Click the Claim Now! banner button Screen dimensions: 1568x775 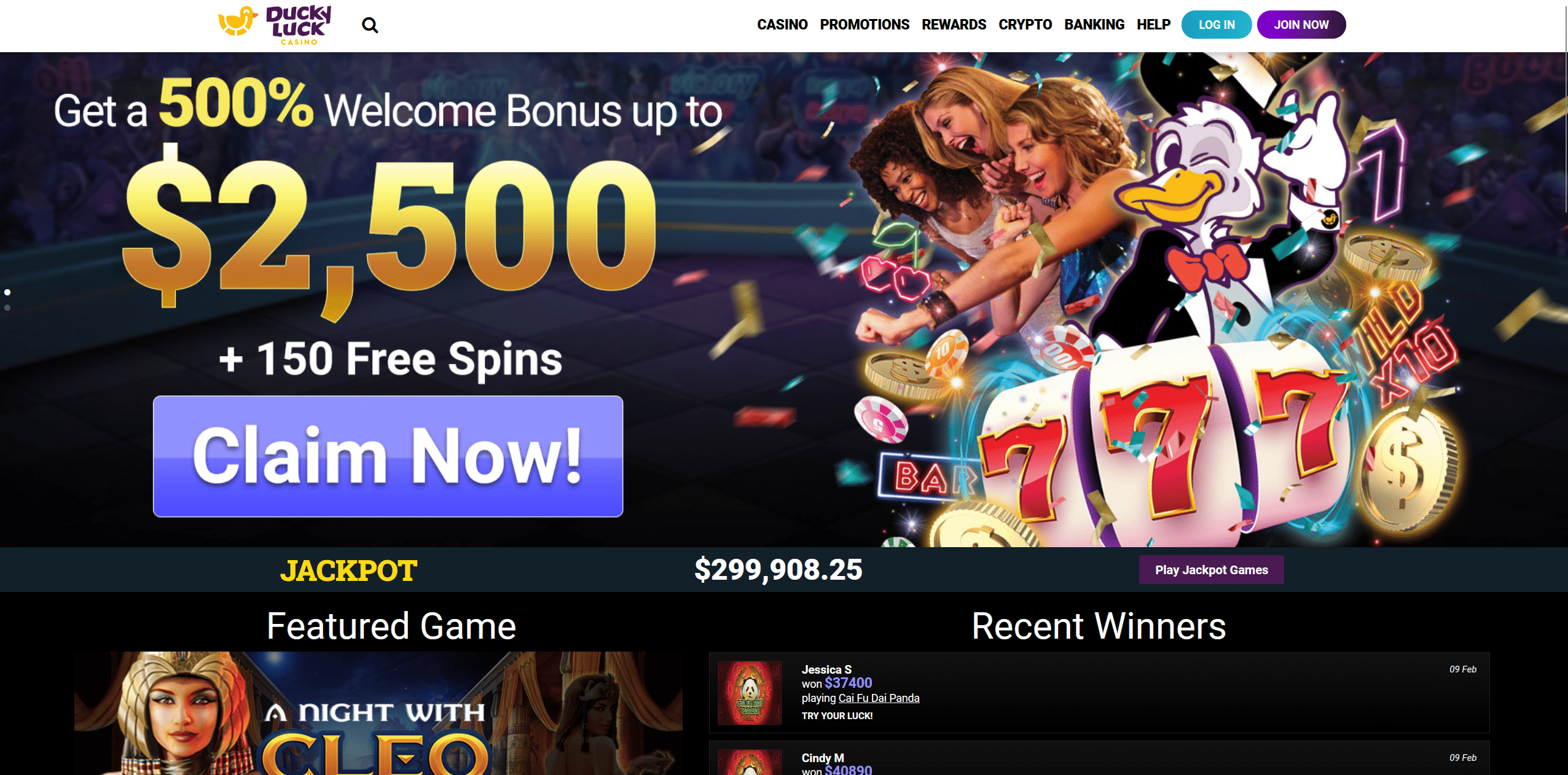388,456
